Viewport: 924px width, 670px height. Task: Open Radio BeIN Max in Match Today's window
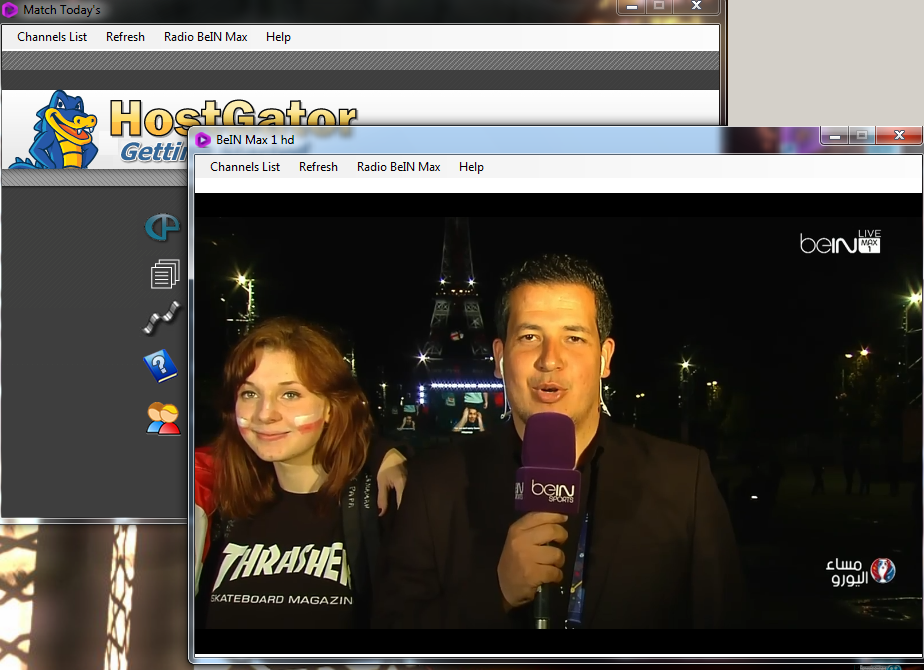[x=206, y=37]
